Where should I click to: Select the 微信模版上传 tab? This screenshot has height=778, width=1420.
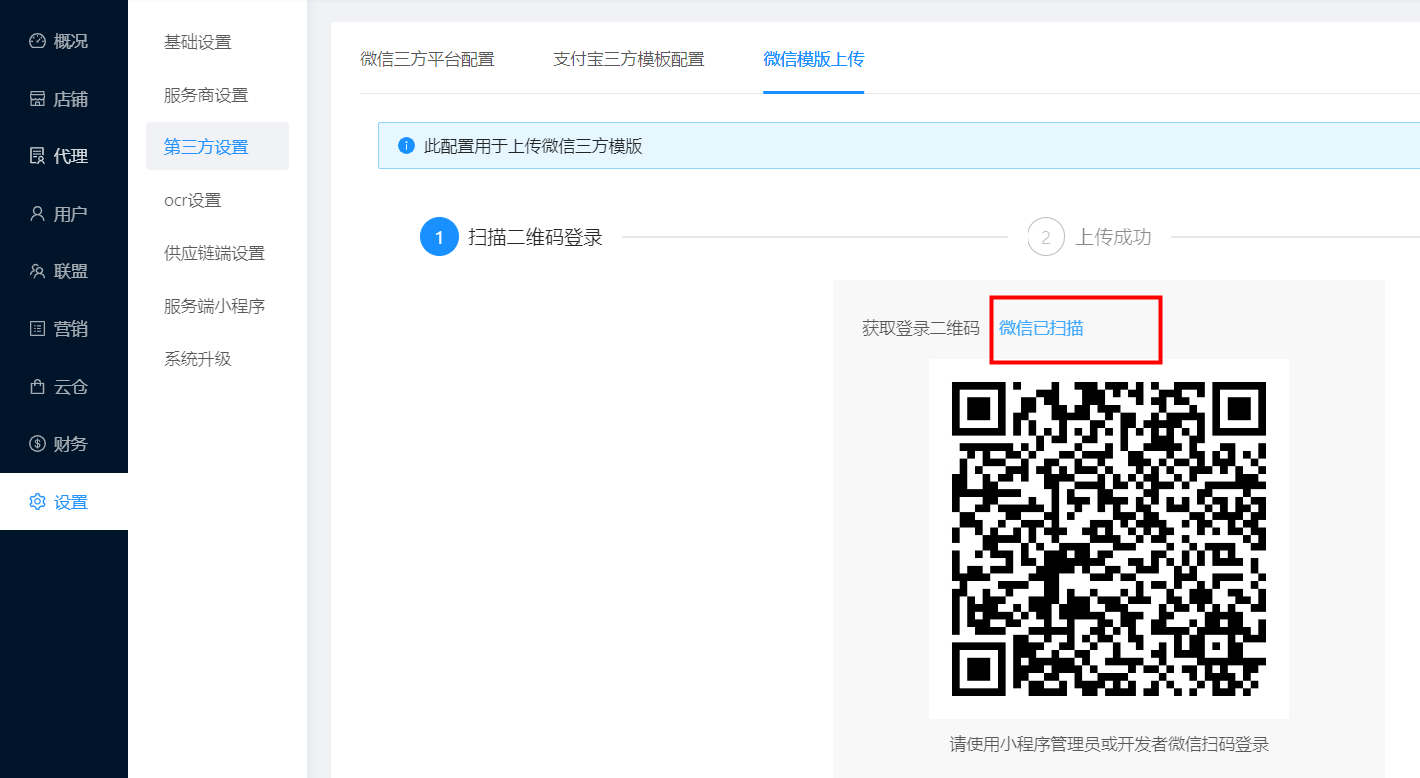pos(813,59)
